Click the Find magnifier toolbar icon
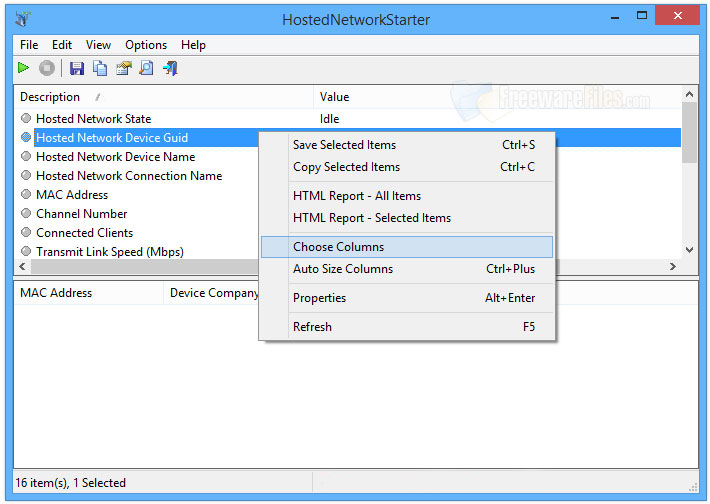710x504 pixels. pos(146,68)
